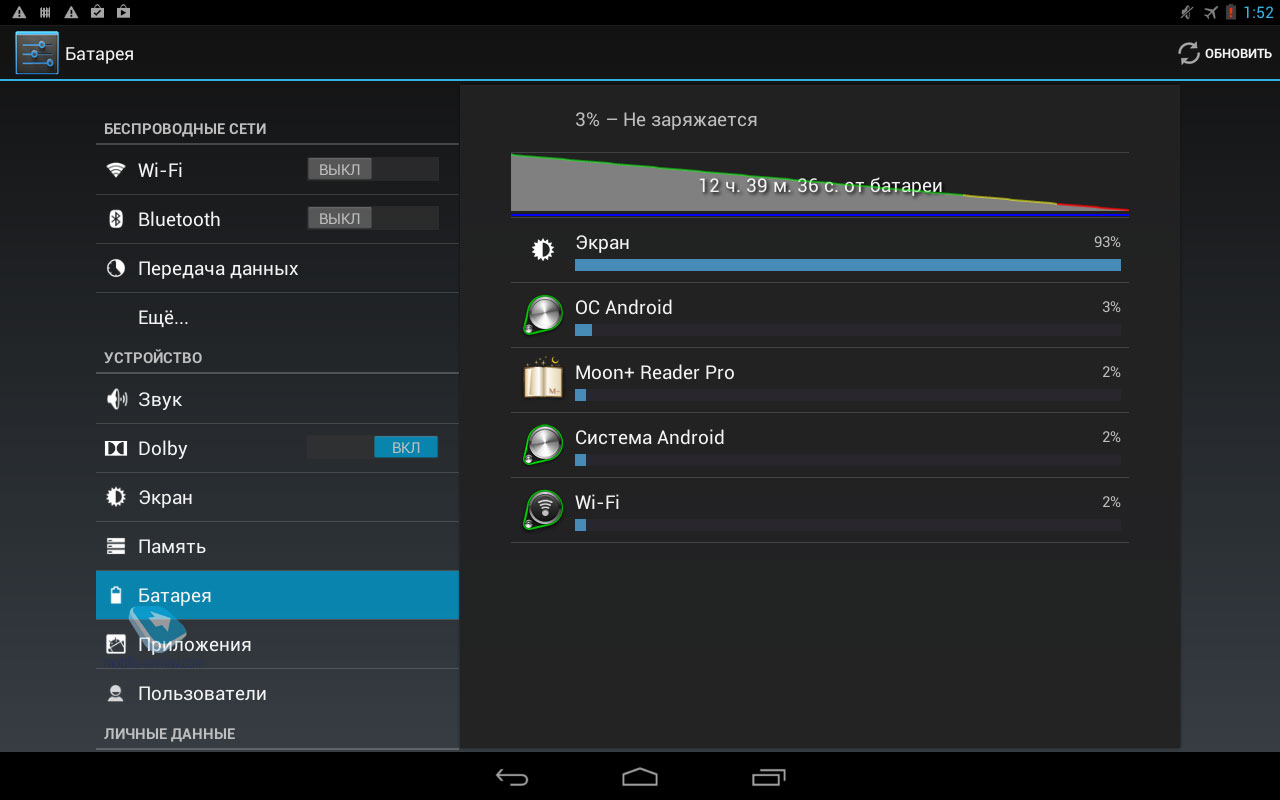This screenshot has height=800, width=1280.
Task: Tap the storage icon beside Память
Action: (x=116, y=546)
